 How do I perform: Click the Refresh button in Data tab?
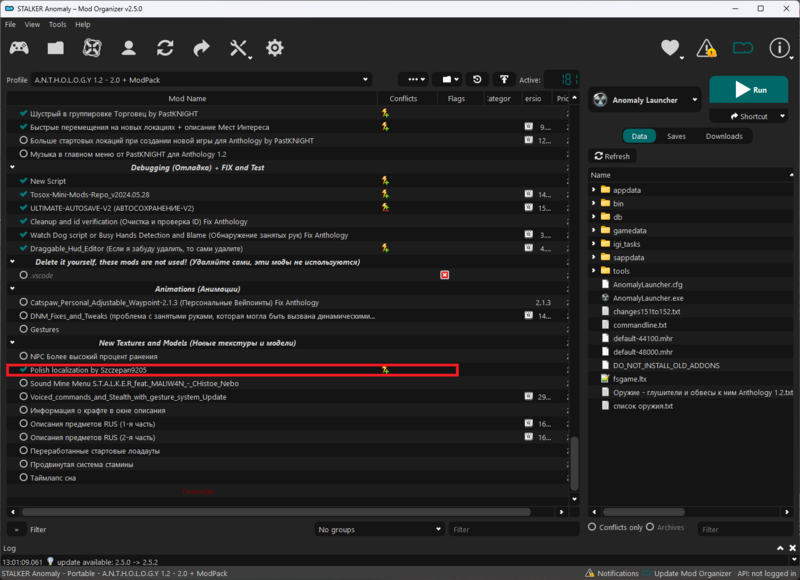point(612,156)
